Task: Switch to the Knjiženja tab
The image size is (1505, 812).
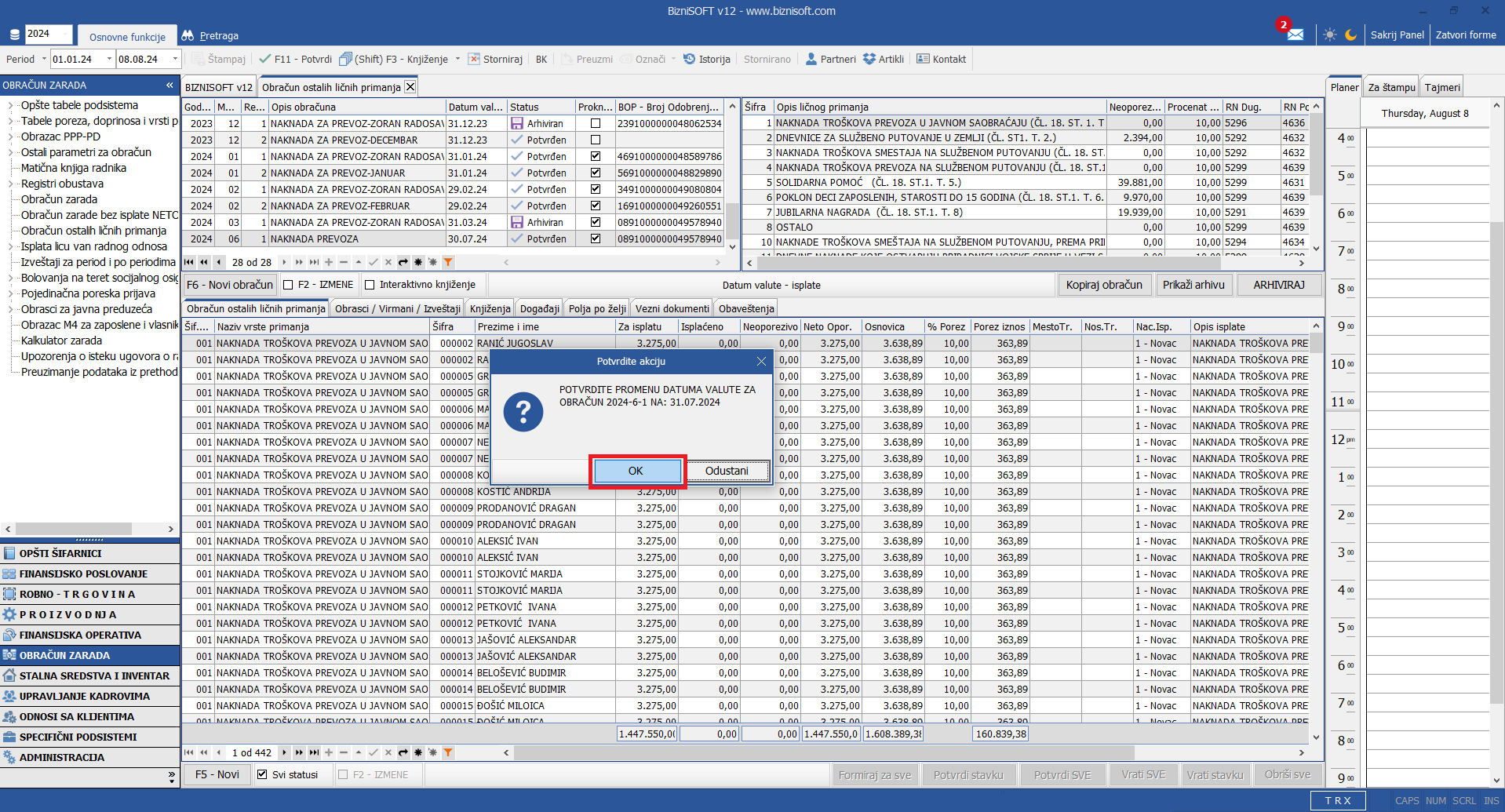Action: coord(490,308)
